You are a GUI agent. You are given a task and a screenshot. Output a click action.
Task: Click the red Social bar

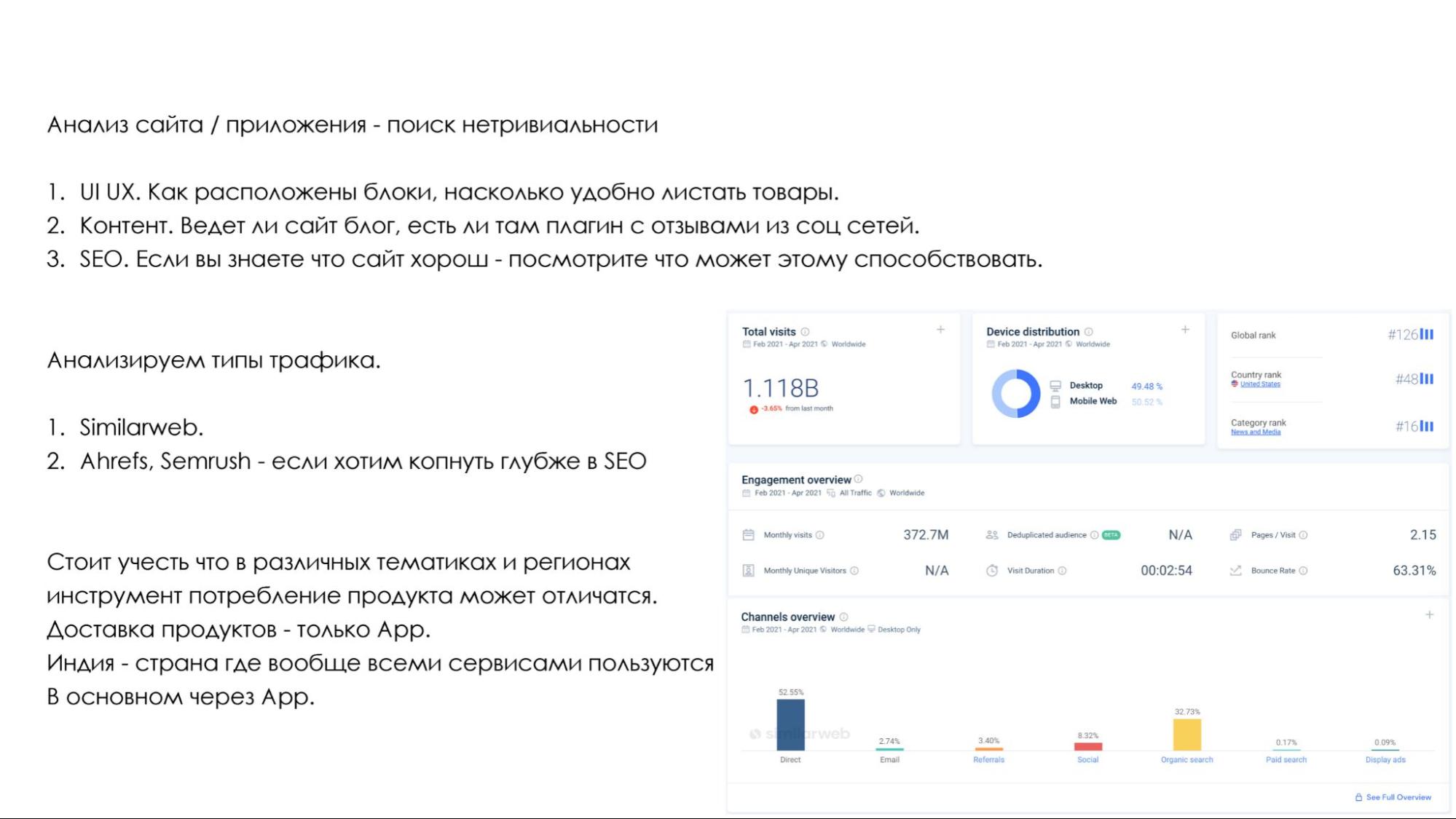(1087, 746)
